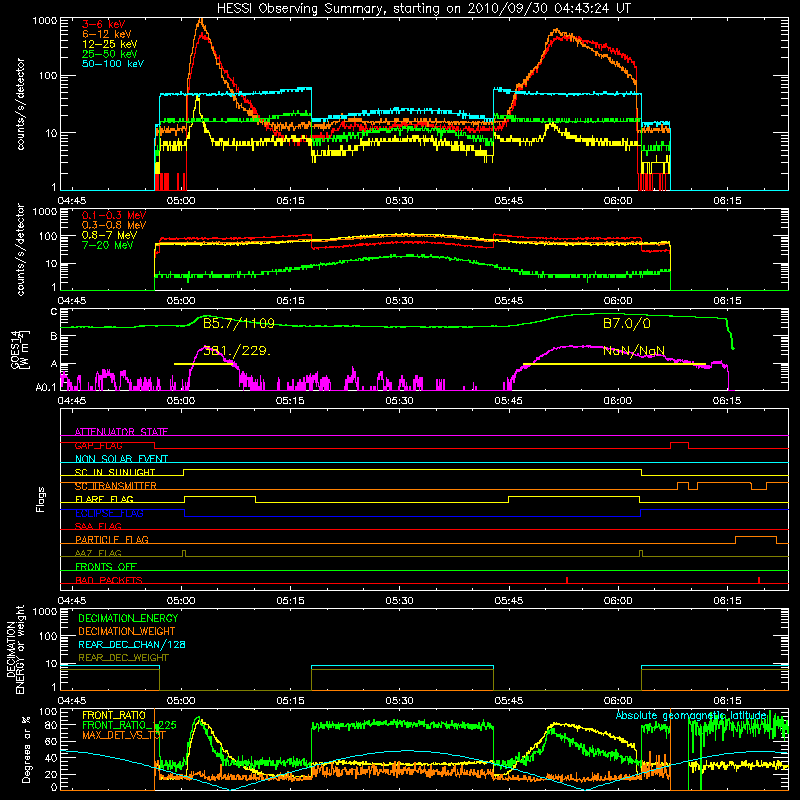Click the NaN/NaN annotation in GOES panel
Image resolution: width=800 pixels, height=800 pixels.
click(x=634, y=351)
